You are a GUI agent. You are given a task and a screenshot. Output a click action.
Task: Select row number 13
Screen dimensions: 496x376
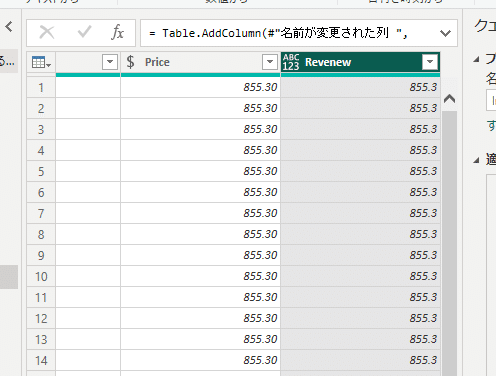41,340
